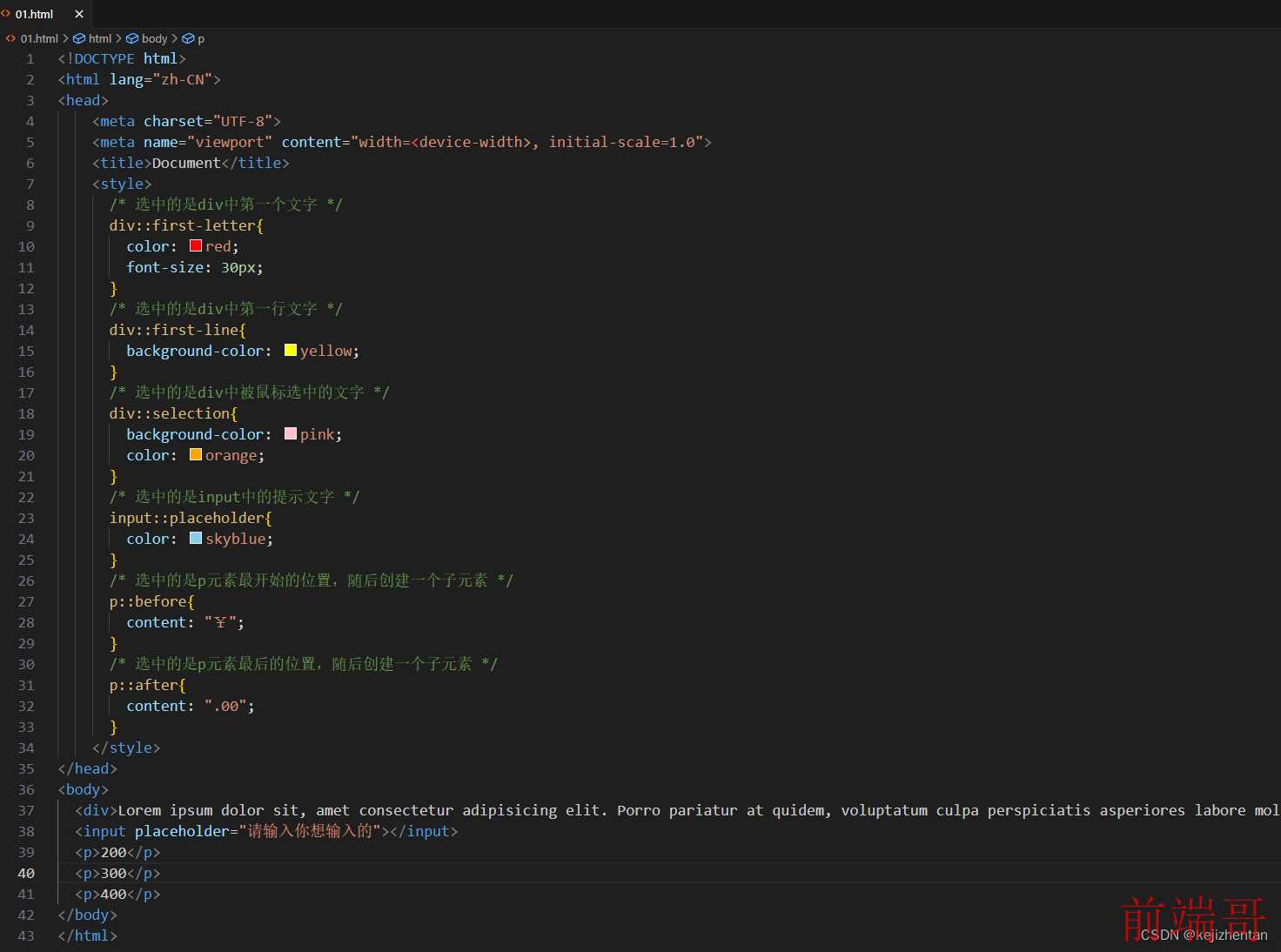Click the comment about p元素最开始的位置

pyautogui.click(x=312, y=581)
